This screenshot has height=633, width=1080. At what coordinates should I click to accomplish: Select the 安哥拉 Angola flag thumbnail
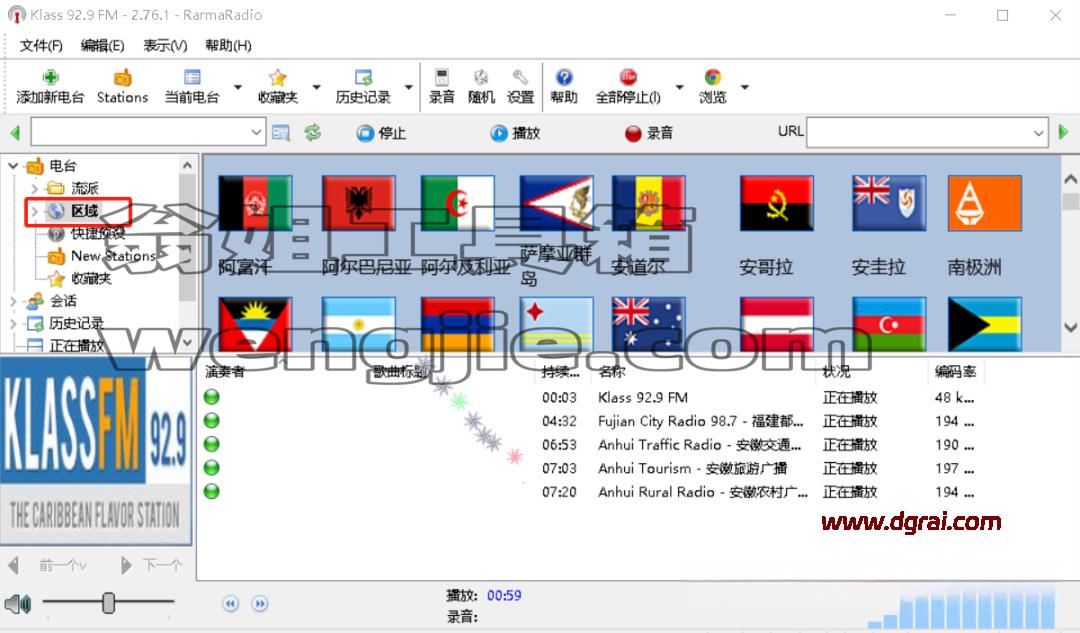[x=776, y=203]
